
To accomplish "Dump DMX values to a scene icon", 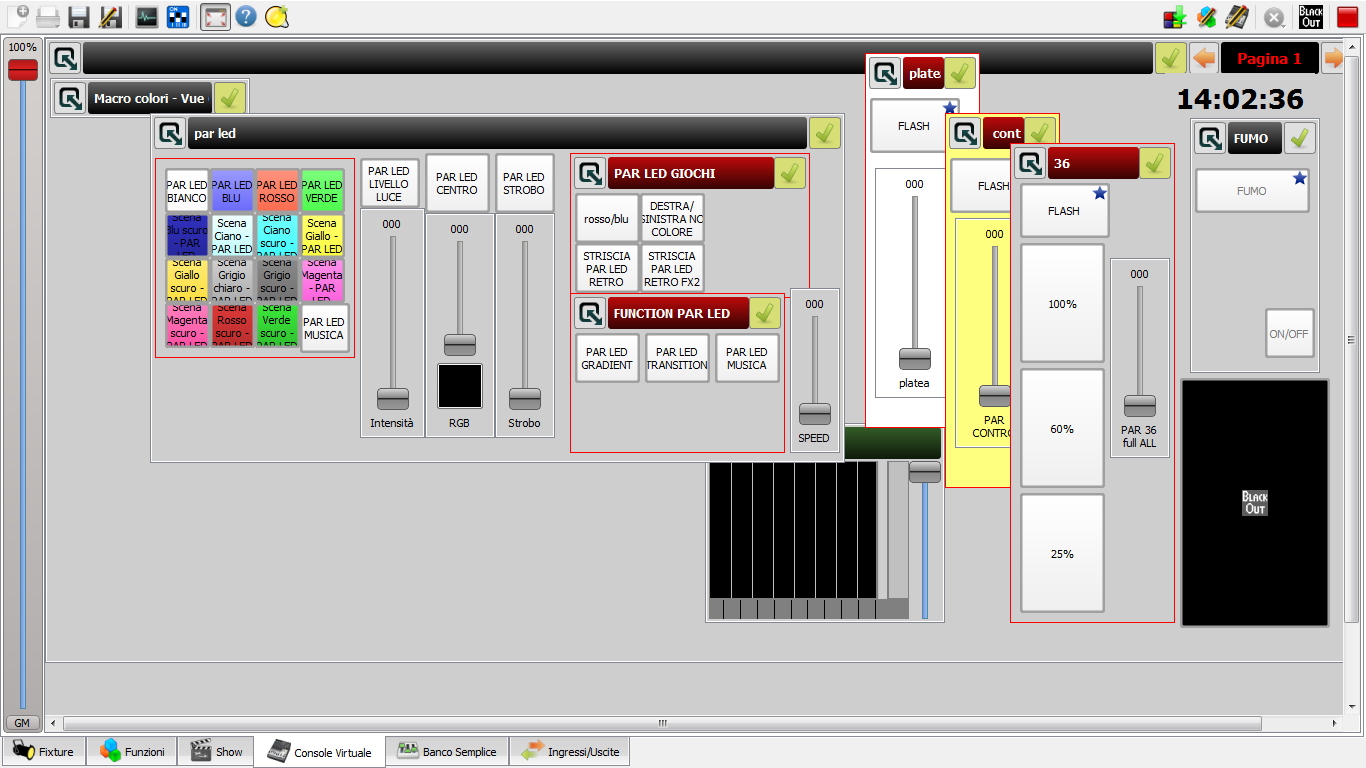I will (x=1175, y=16).
